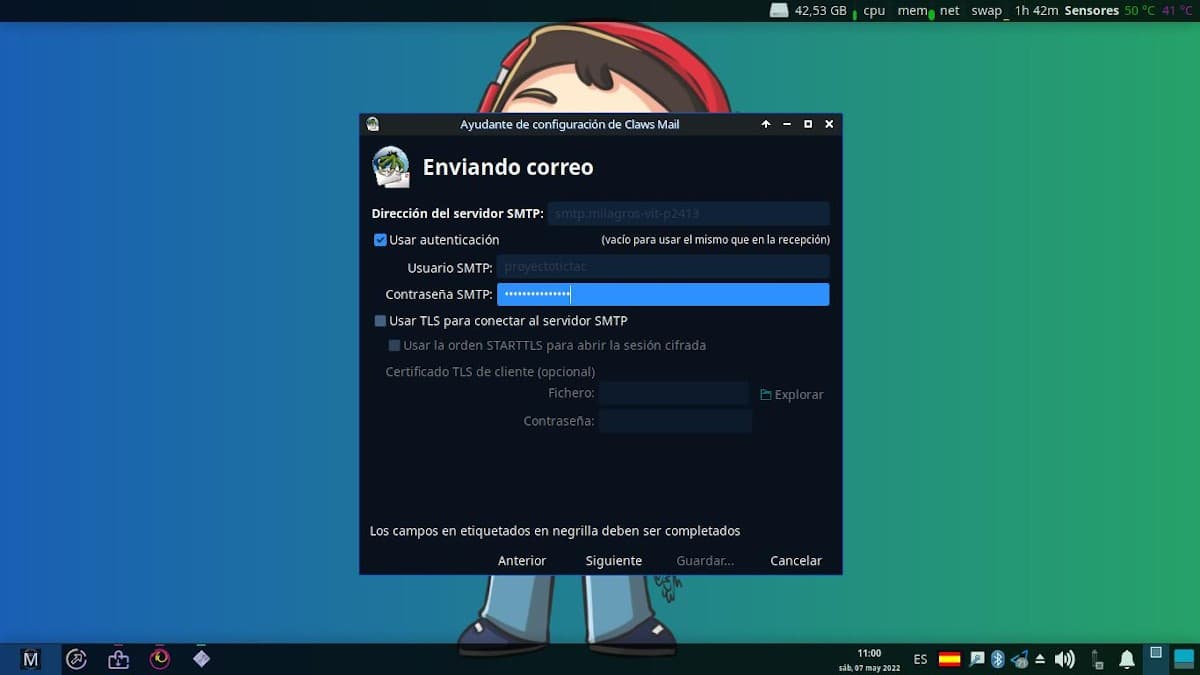Viewport: 1200px width, 675px height.
Task: Click the Explorar button
Action: tap(792, 394)
